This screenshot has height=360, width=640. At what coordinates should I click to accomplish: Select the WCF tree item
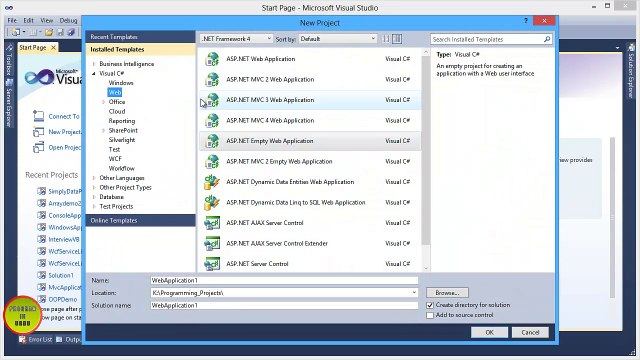pyautogui.click(x=115, y=159)
